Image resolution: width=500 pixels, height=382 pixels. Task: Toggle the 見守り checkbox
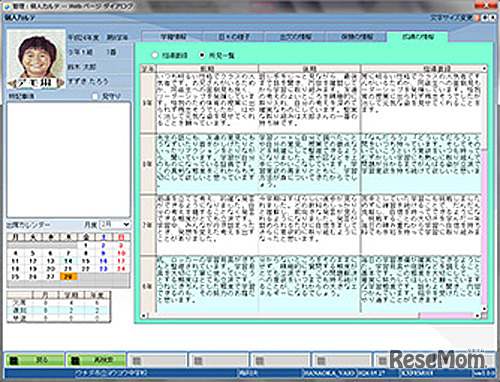[95, 96]
